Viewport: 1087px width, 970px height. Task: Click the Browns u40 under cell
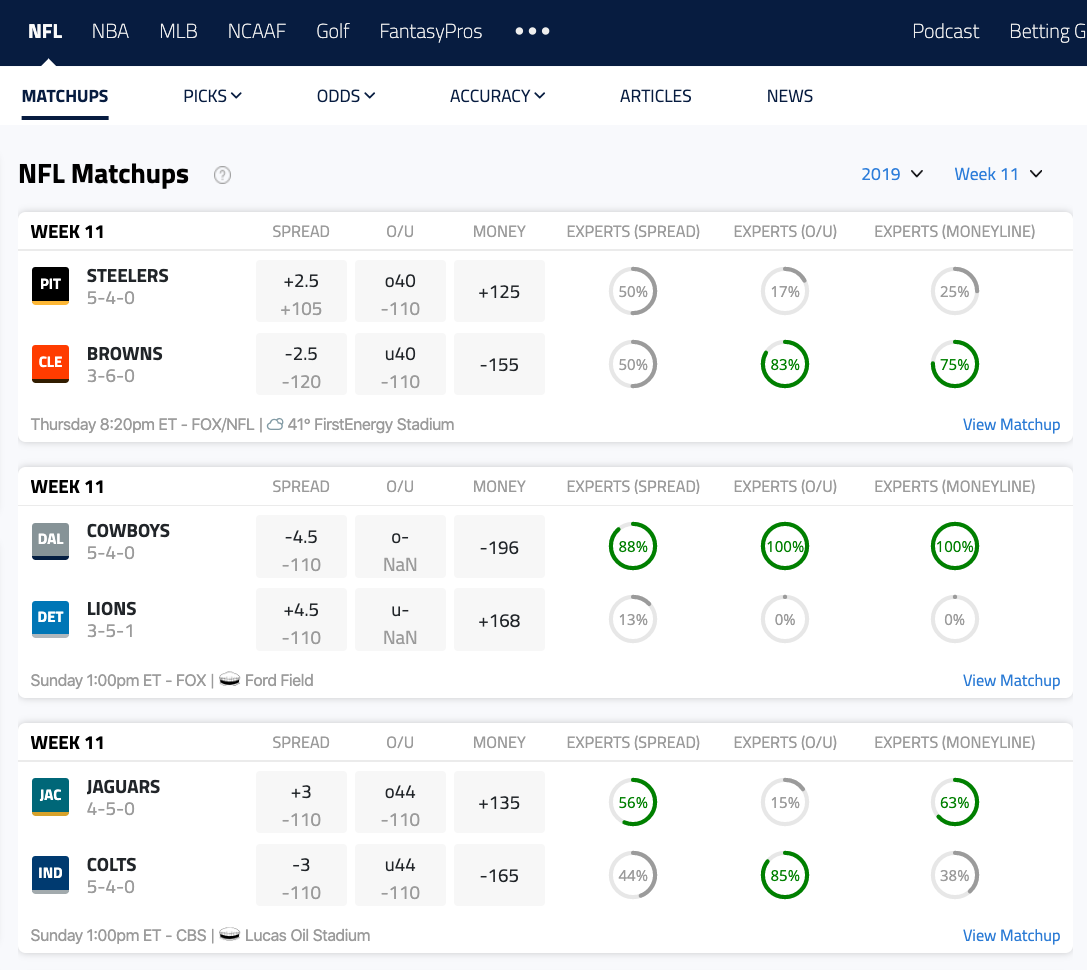tap(400, 364)
